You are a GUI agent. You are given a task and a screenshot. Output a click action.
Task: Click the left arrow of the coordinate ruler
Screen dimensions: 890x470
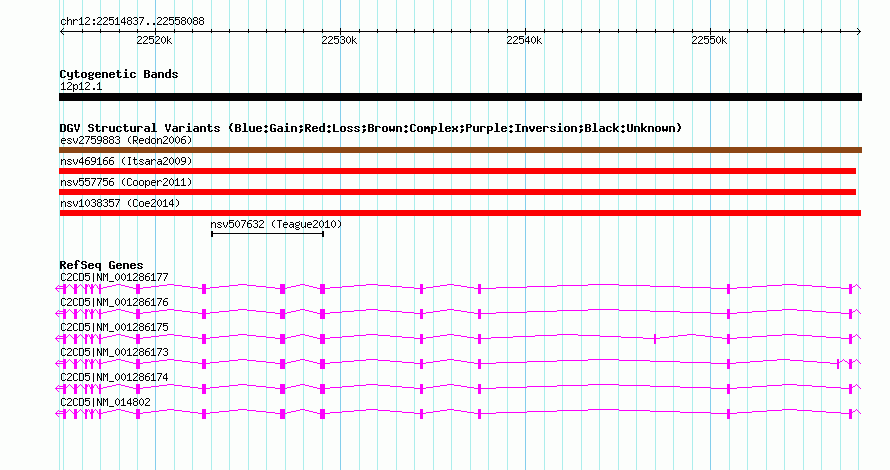click(62, 32)
